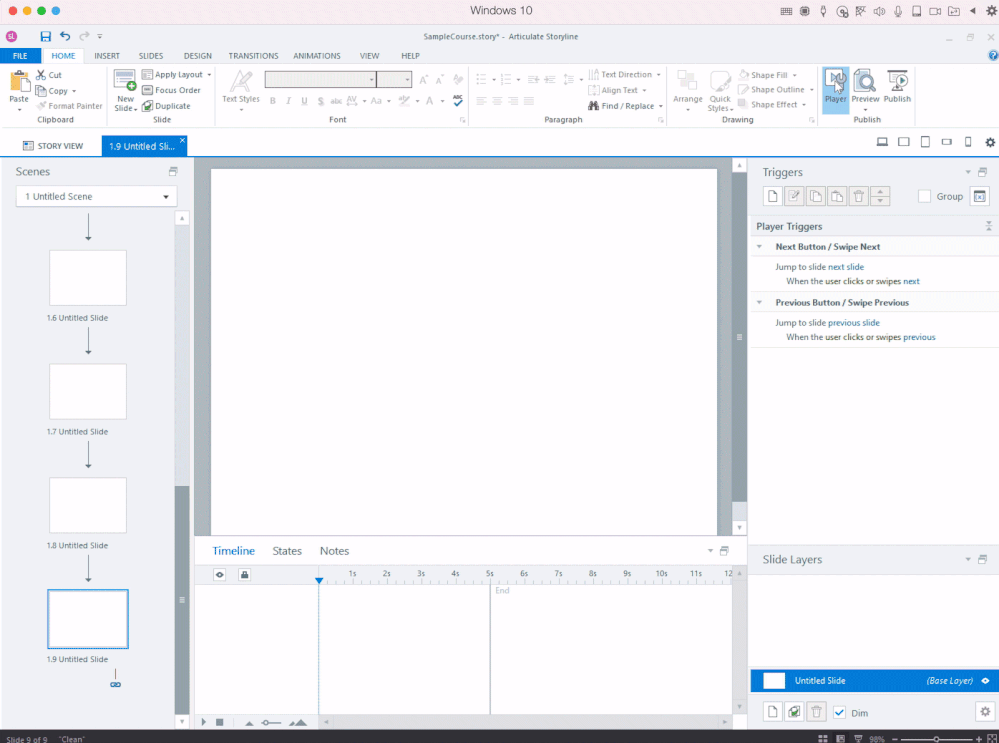Viewport: 999px width, 743px height.
Task: Play the timeline
Action: pos(204,722)
